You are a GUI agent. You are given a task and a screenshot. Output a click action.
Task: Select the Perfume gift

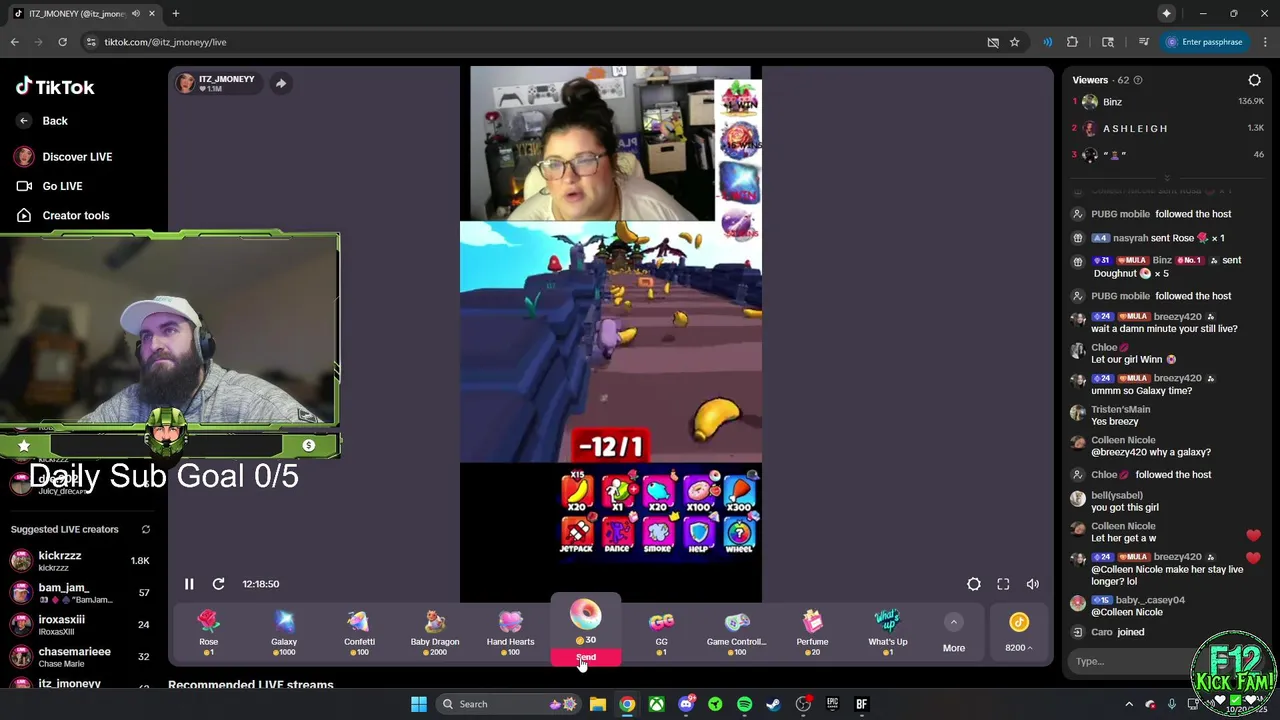pyautogui.click(x=812, y=632)
